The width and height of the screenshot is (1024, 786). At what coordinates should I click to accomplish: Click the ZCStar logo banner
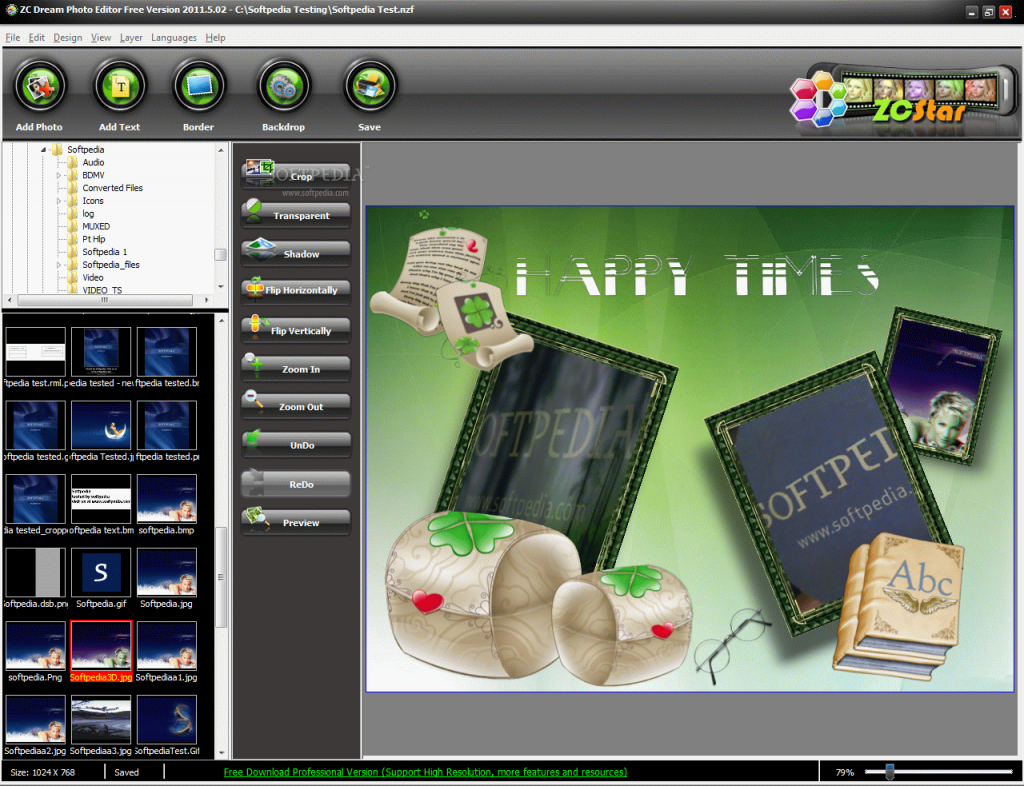pos(903,97)
